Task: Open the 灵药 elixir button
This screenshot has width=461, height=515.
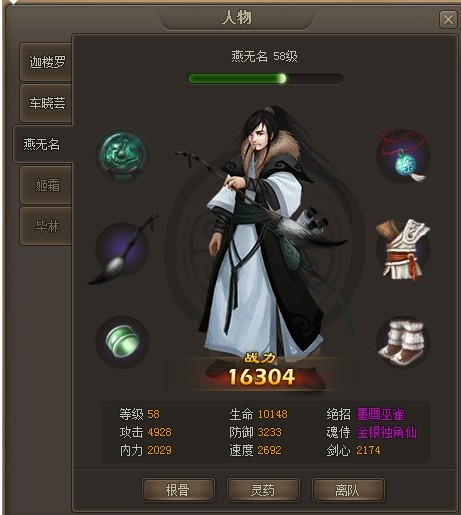Action: pos(263,490)
